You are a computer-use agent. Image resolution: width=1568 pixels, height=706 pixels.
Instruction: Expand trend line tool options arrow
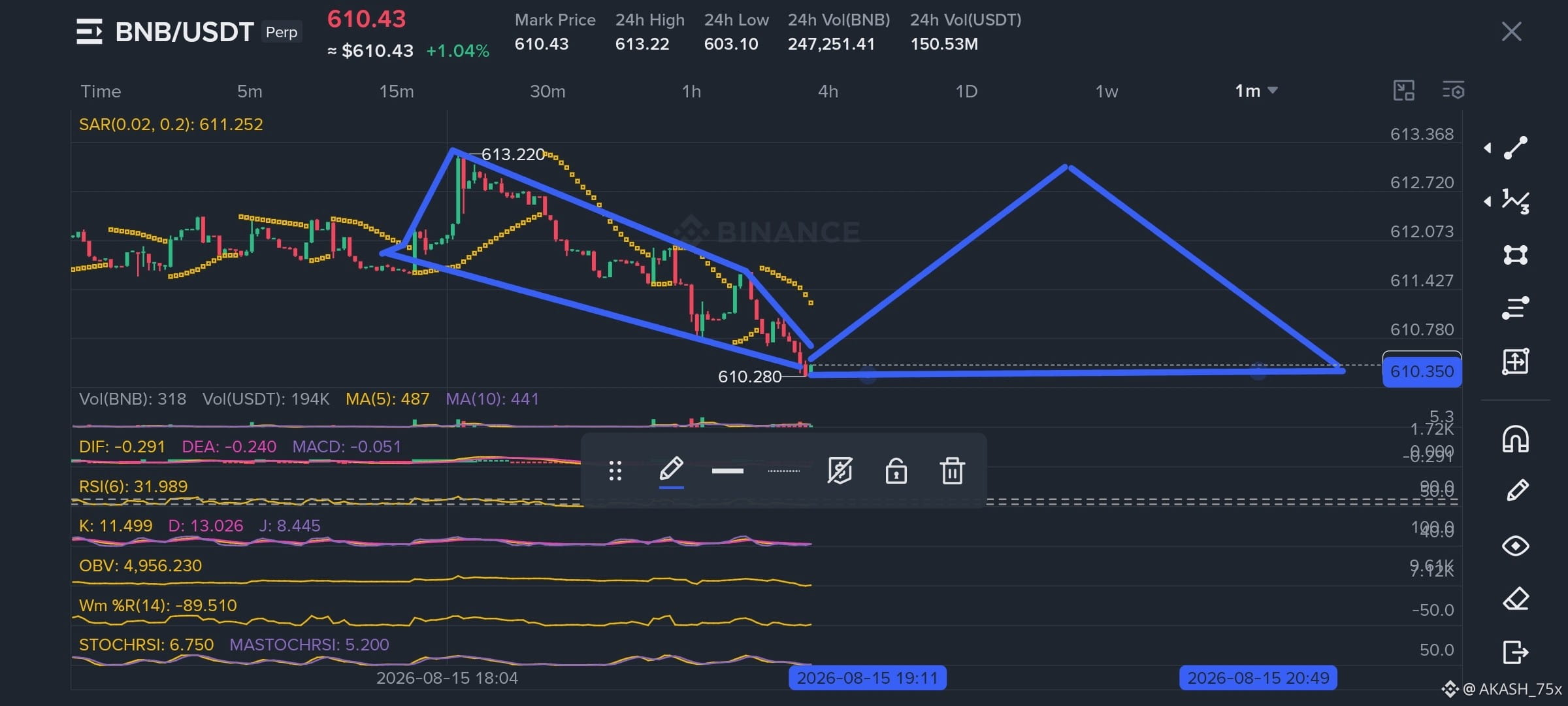coord(1488,148)
